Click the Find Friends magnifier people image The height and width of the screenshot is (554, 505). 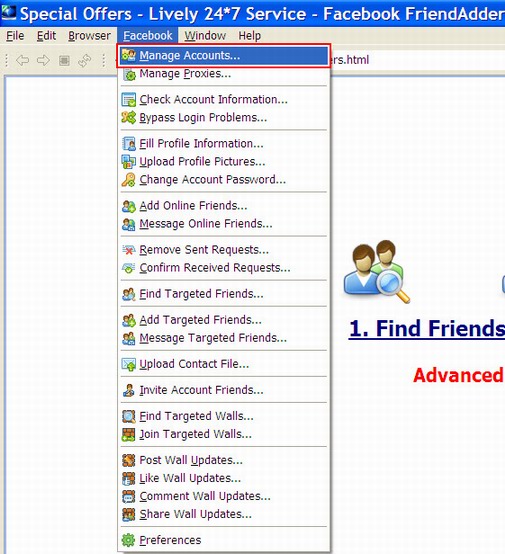376,271
